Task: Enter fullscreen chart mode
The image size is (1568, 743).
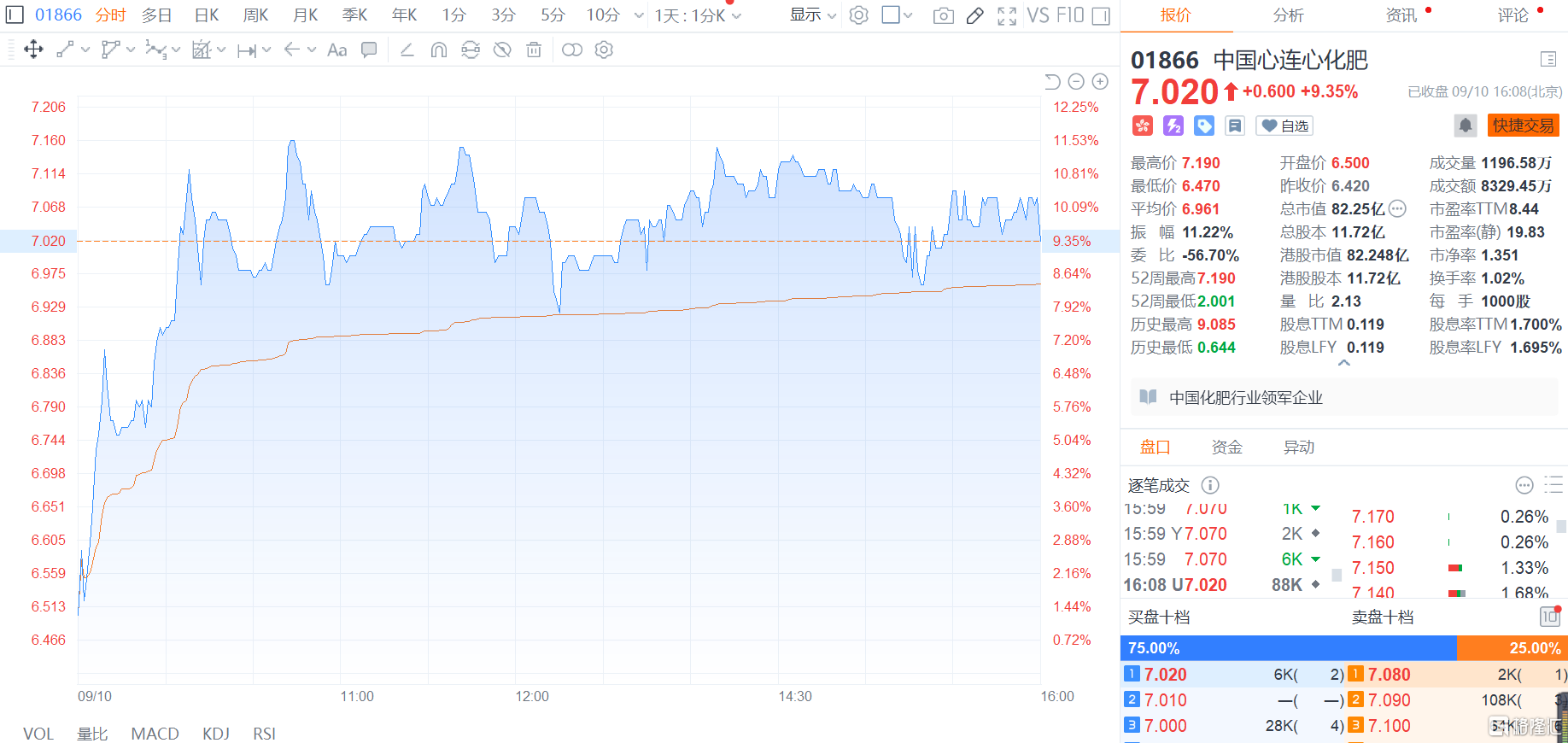Action: pos(1007,15)
